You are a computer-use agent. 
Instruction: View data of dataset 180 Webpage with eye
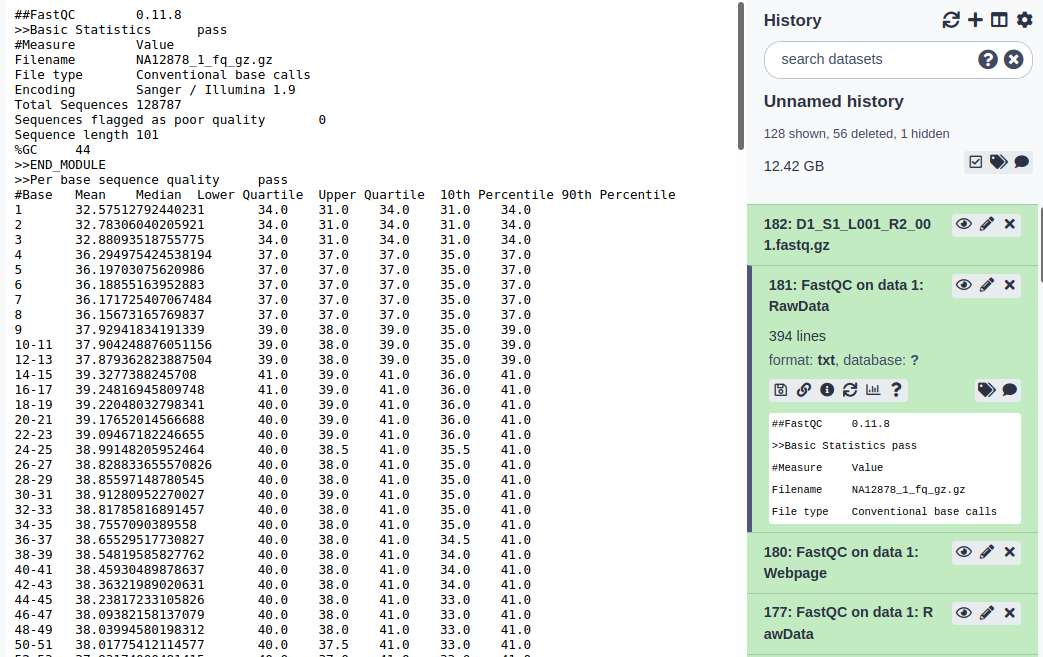(x=963, y=552)
